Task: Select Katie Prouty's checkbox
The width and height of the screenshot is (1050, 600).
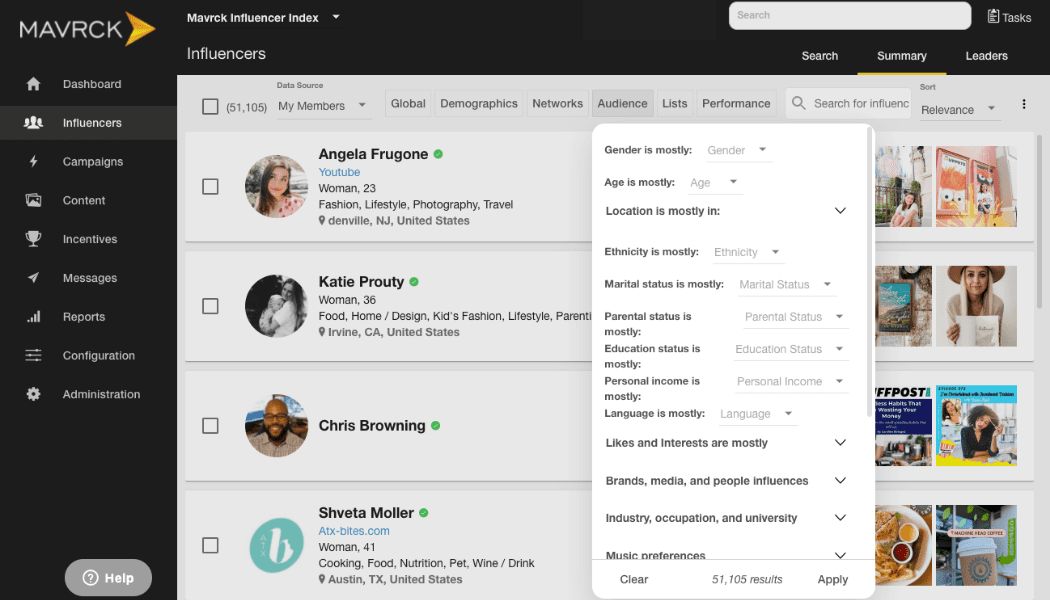Action: coord(210,306)
